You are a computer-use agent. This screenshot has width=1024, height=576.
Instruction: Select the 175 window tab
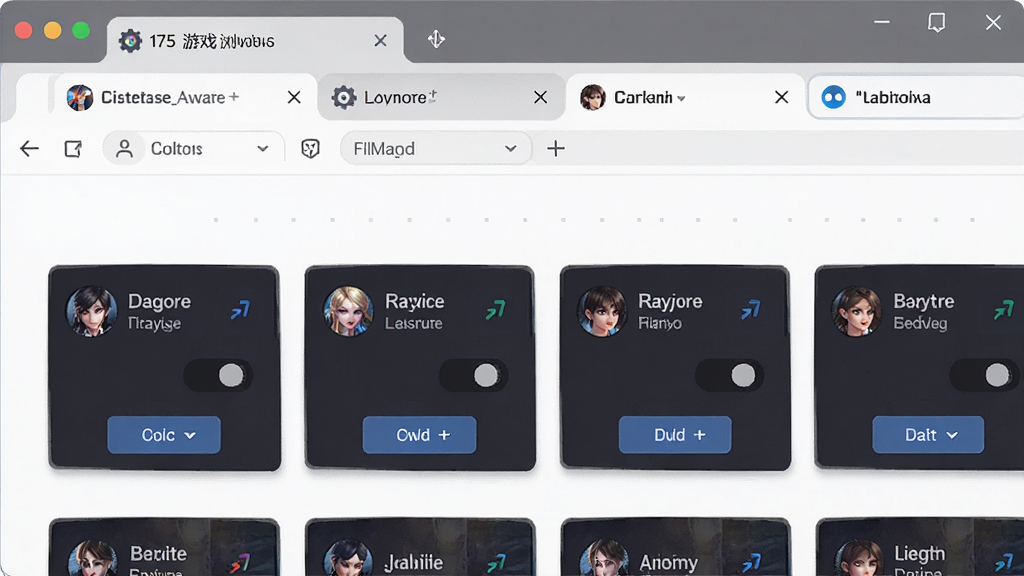coord(255,40)
